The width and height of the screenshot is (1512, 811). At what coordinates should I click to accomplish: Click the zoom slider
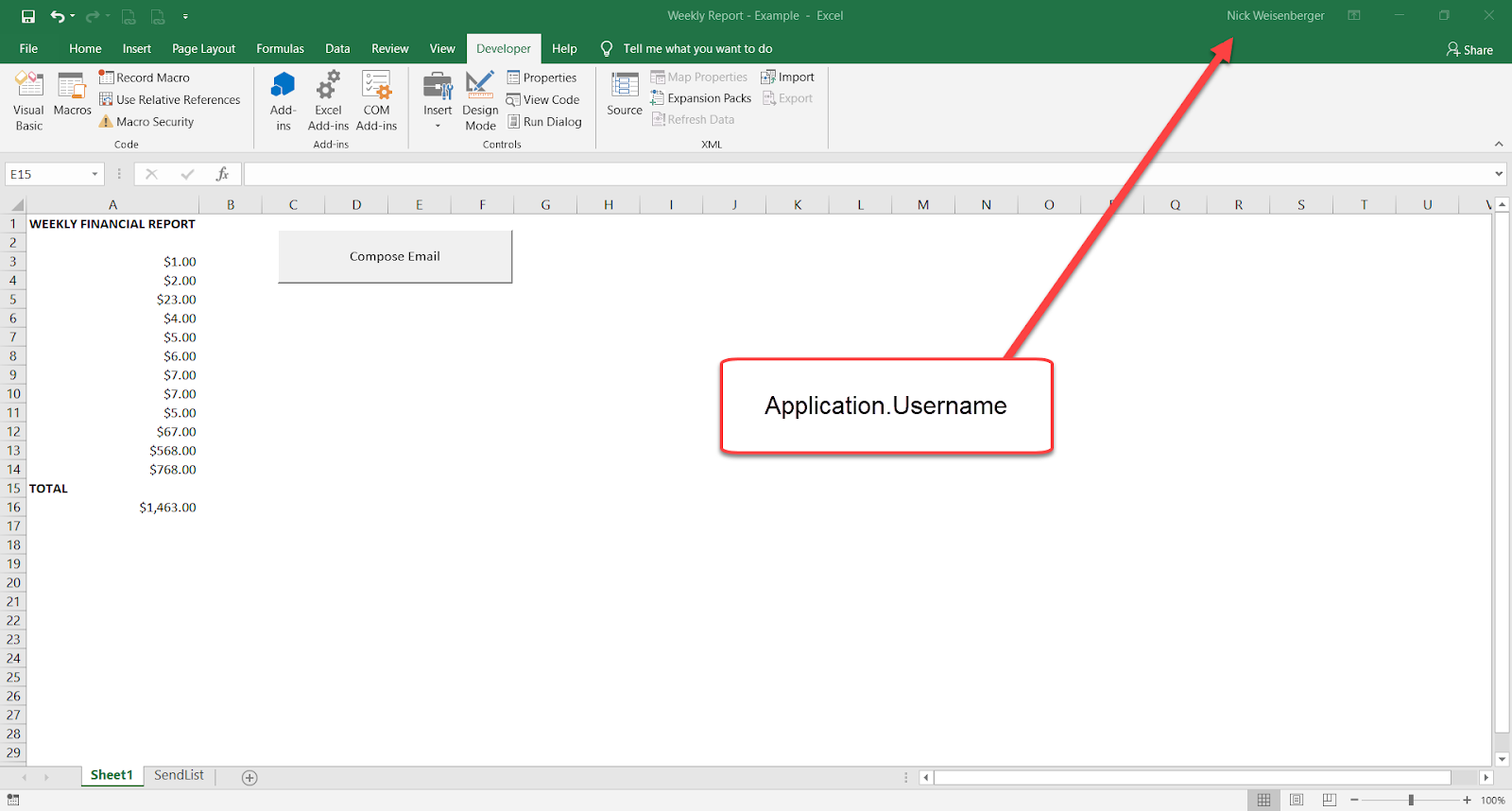tap(1411, 800)
